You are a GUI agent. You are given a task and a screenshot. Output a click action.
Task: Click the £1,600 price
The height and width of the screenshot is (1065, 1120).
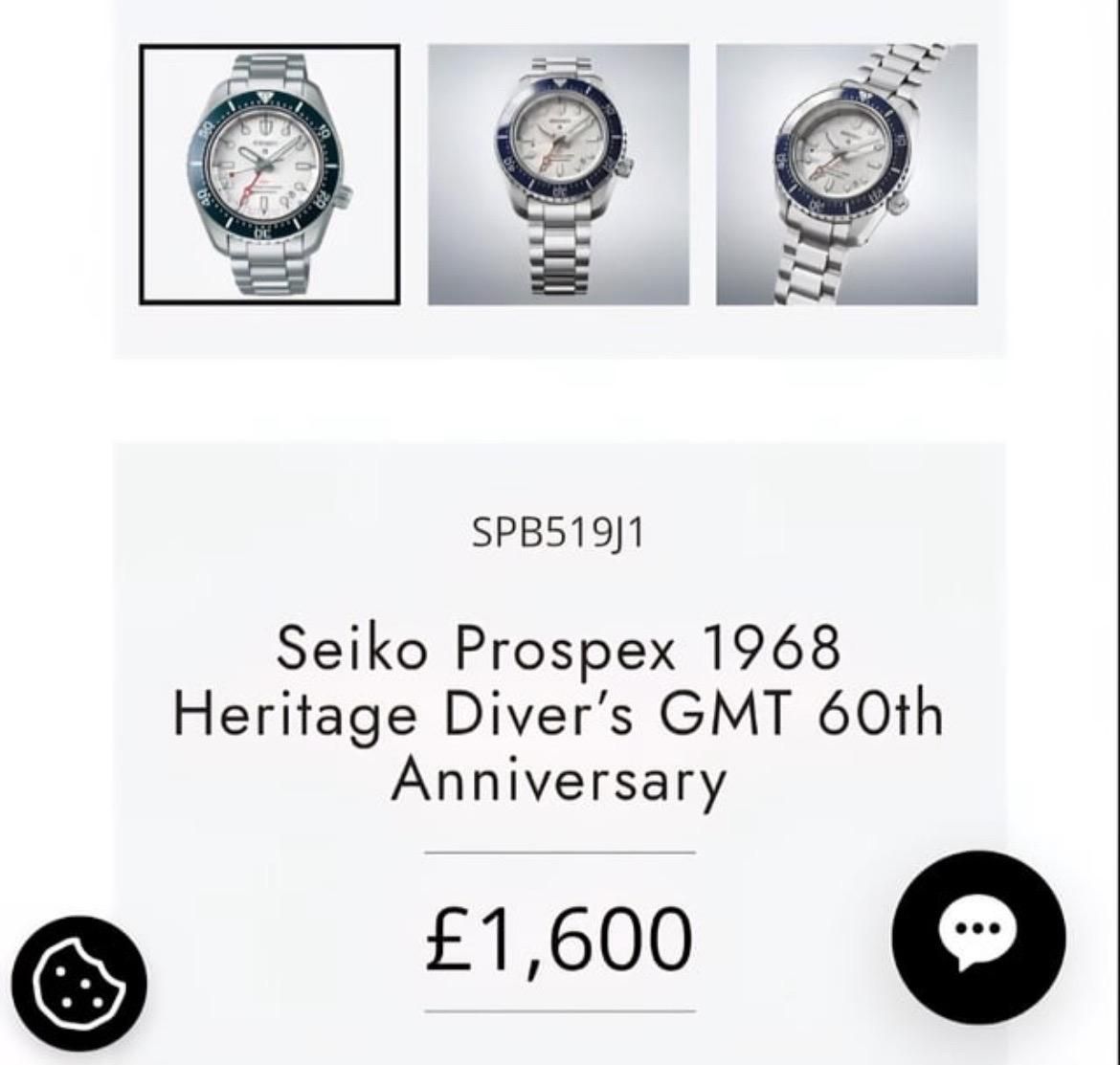pos(559,939)
